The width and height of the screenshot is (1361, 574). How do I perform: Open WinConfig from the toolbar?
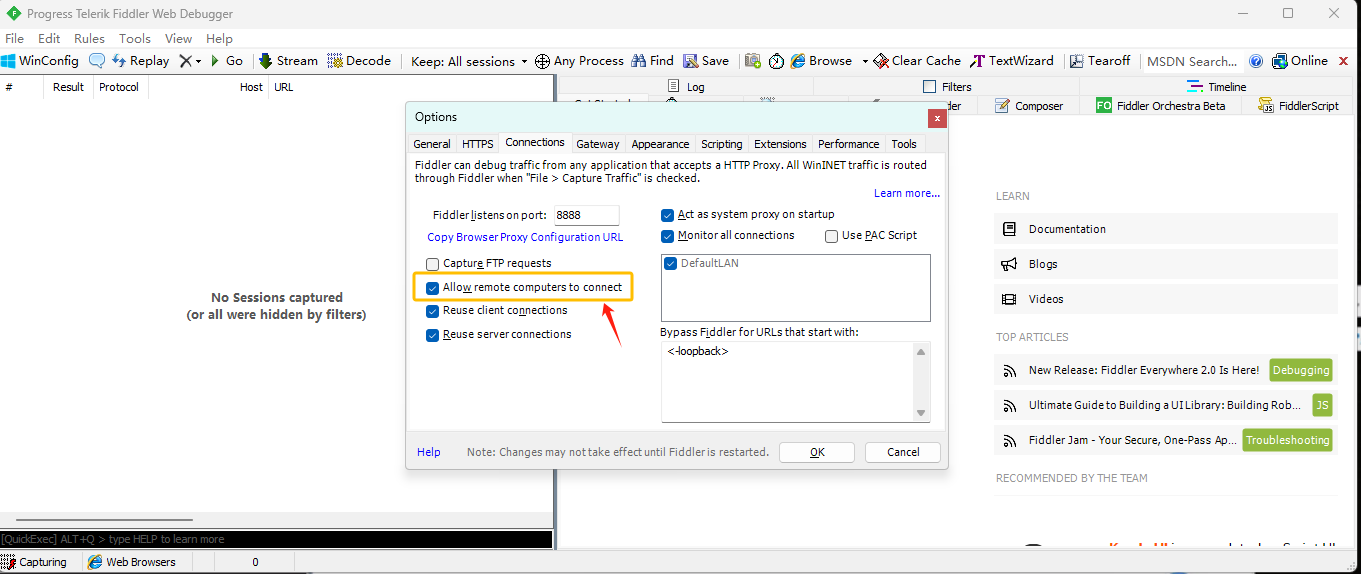point(40,61)
